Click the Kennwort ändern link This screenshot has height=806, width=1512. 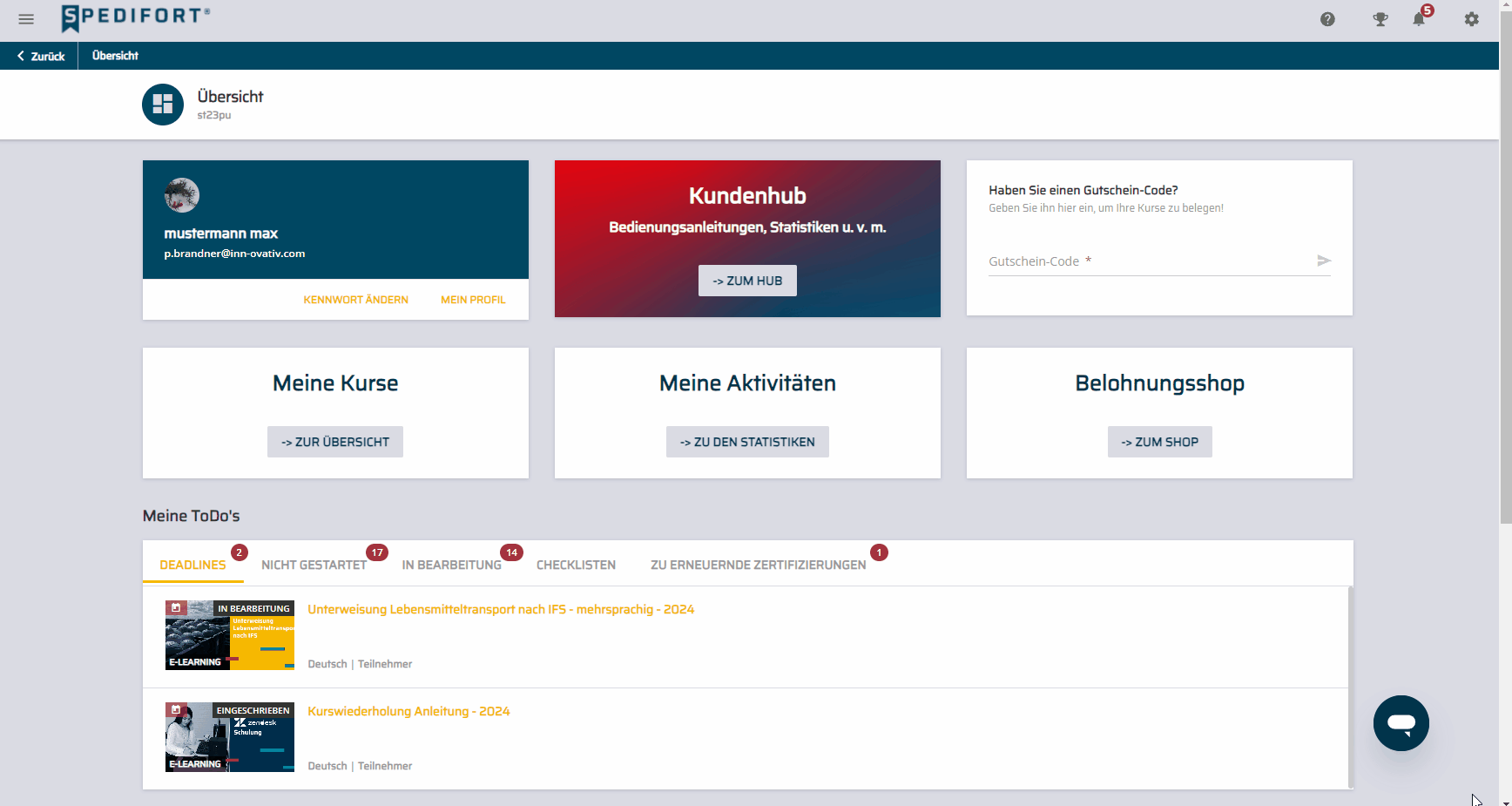tap(355, 300)
